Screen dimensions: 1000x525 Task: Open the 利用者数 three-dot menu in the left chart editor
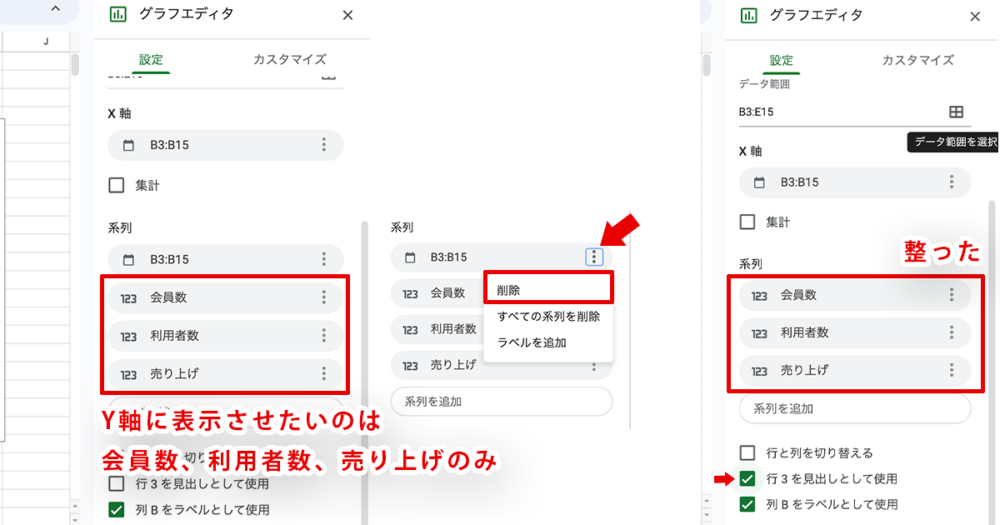[324, 336]
